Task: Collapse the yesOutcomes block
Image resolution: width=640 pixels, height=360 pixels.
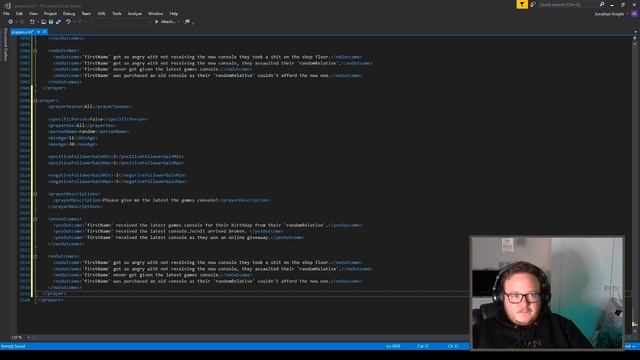Action: pos(35,219)
